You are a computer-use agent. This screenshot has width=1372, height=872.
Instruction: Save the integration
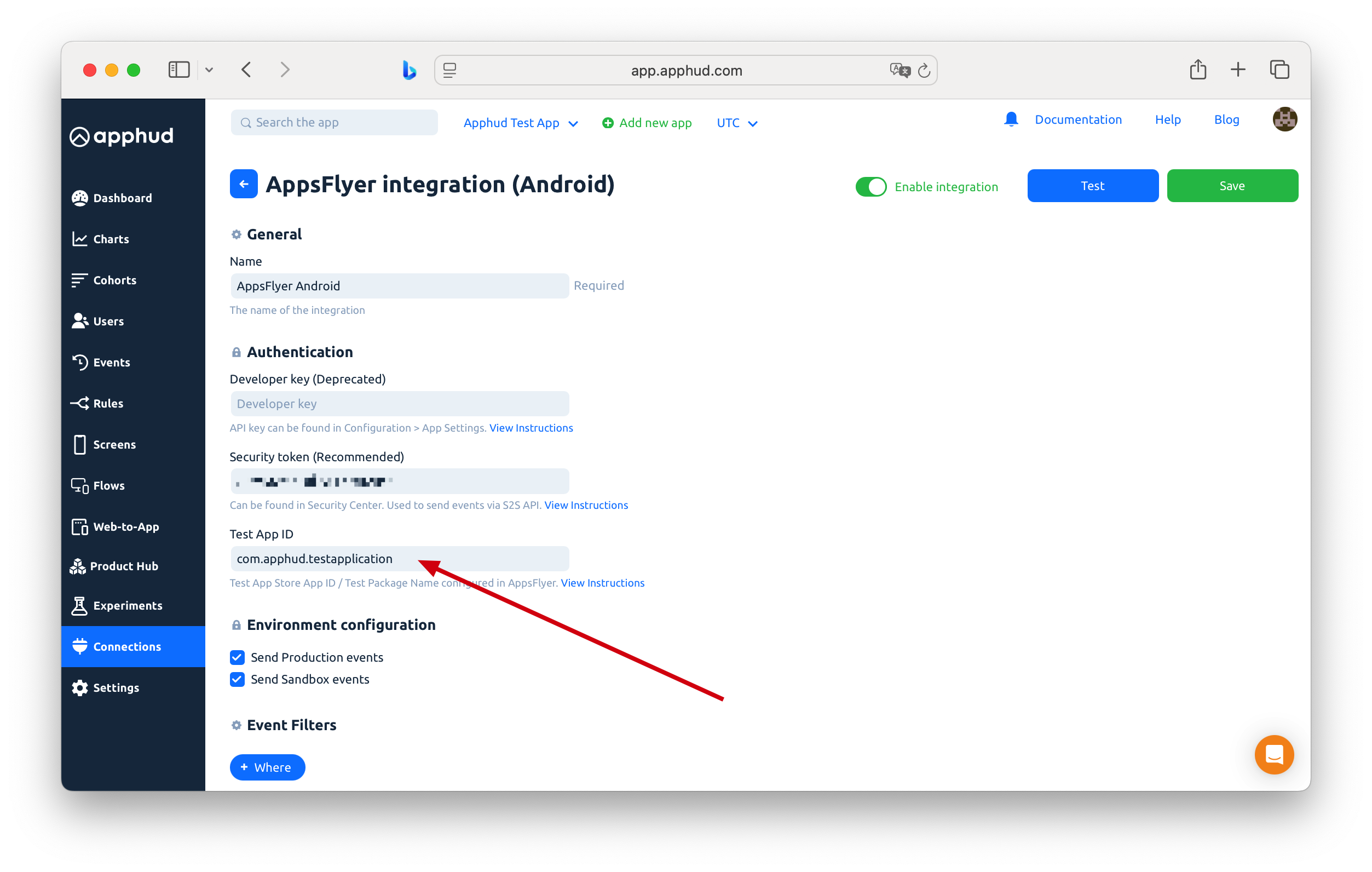[1232, 186]
